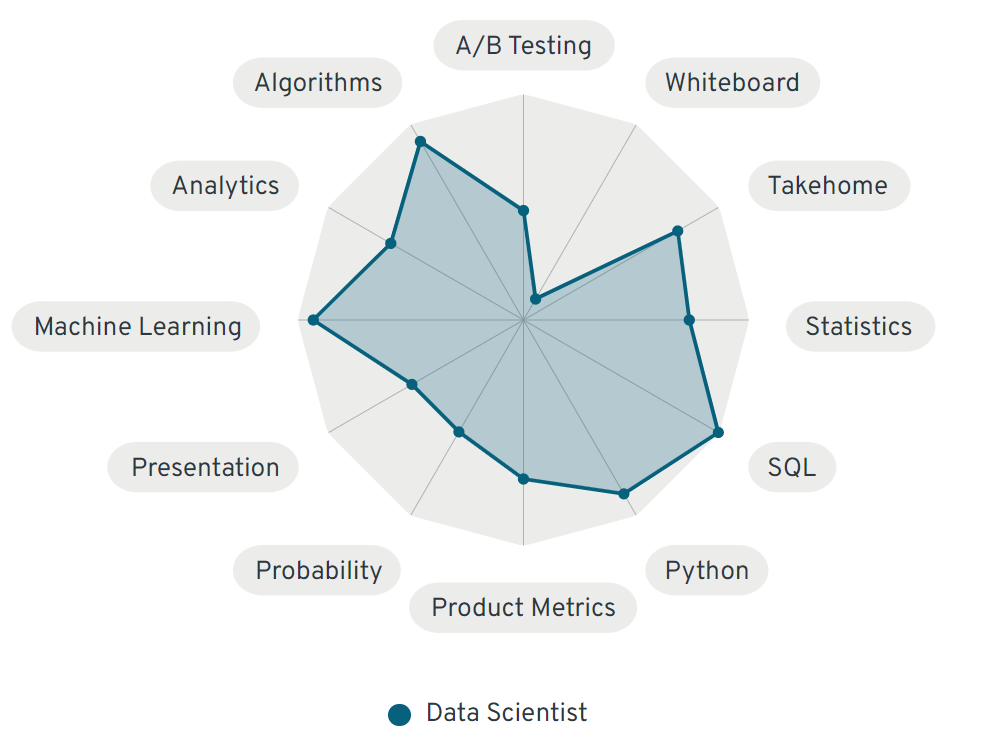Click the SQL axis label

[791, 467]
